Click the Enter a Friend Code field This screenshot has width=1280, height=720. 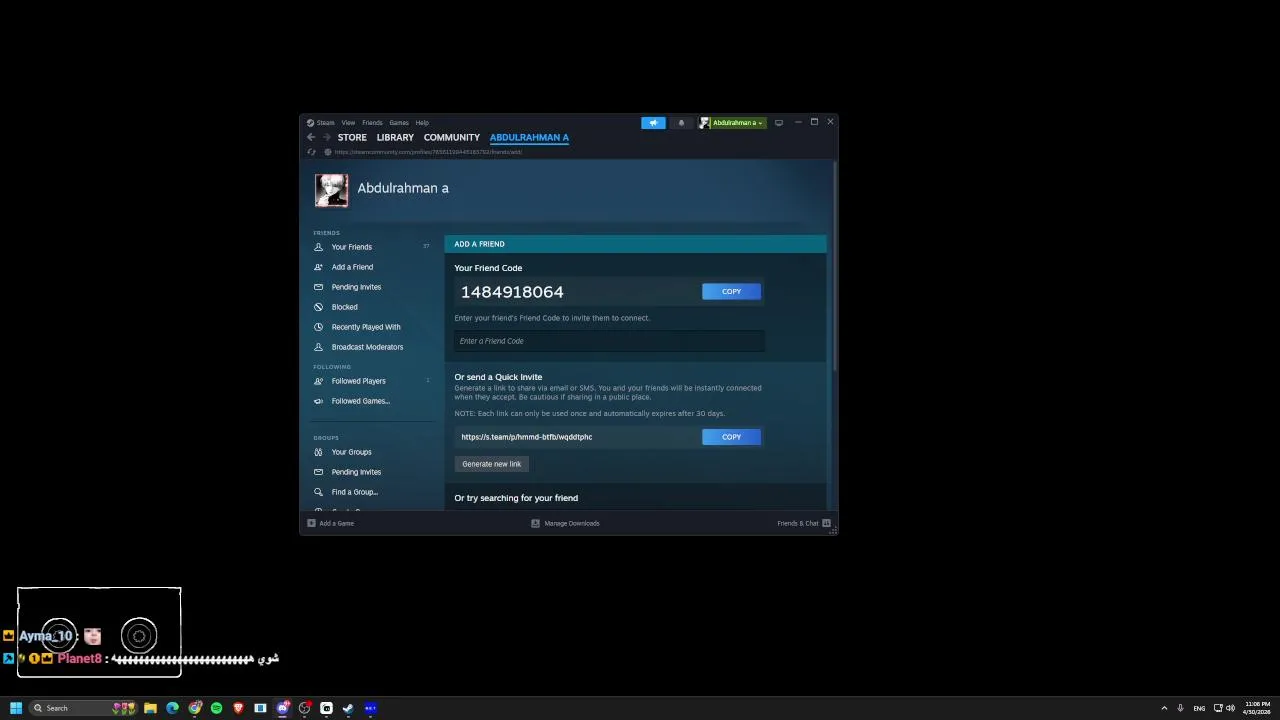coord(609,341)
